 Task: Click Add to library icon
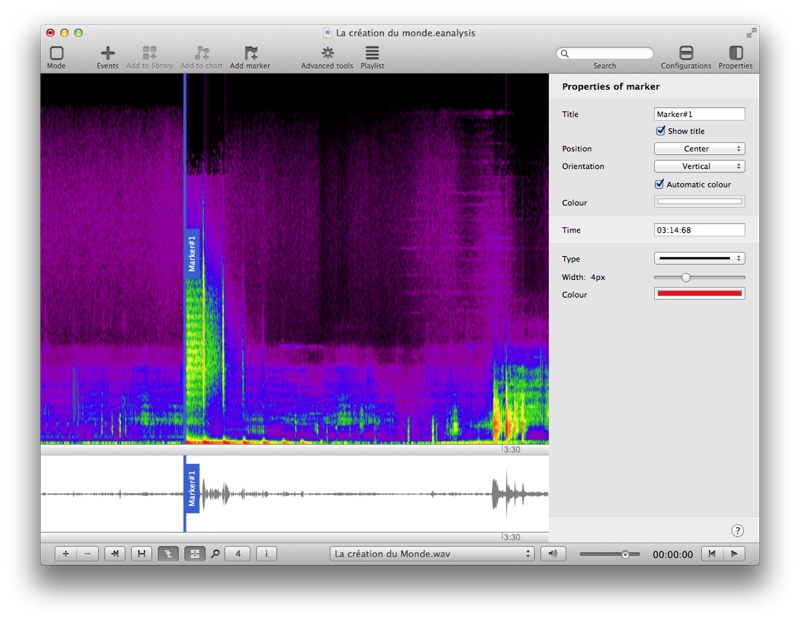(149, 53)
